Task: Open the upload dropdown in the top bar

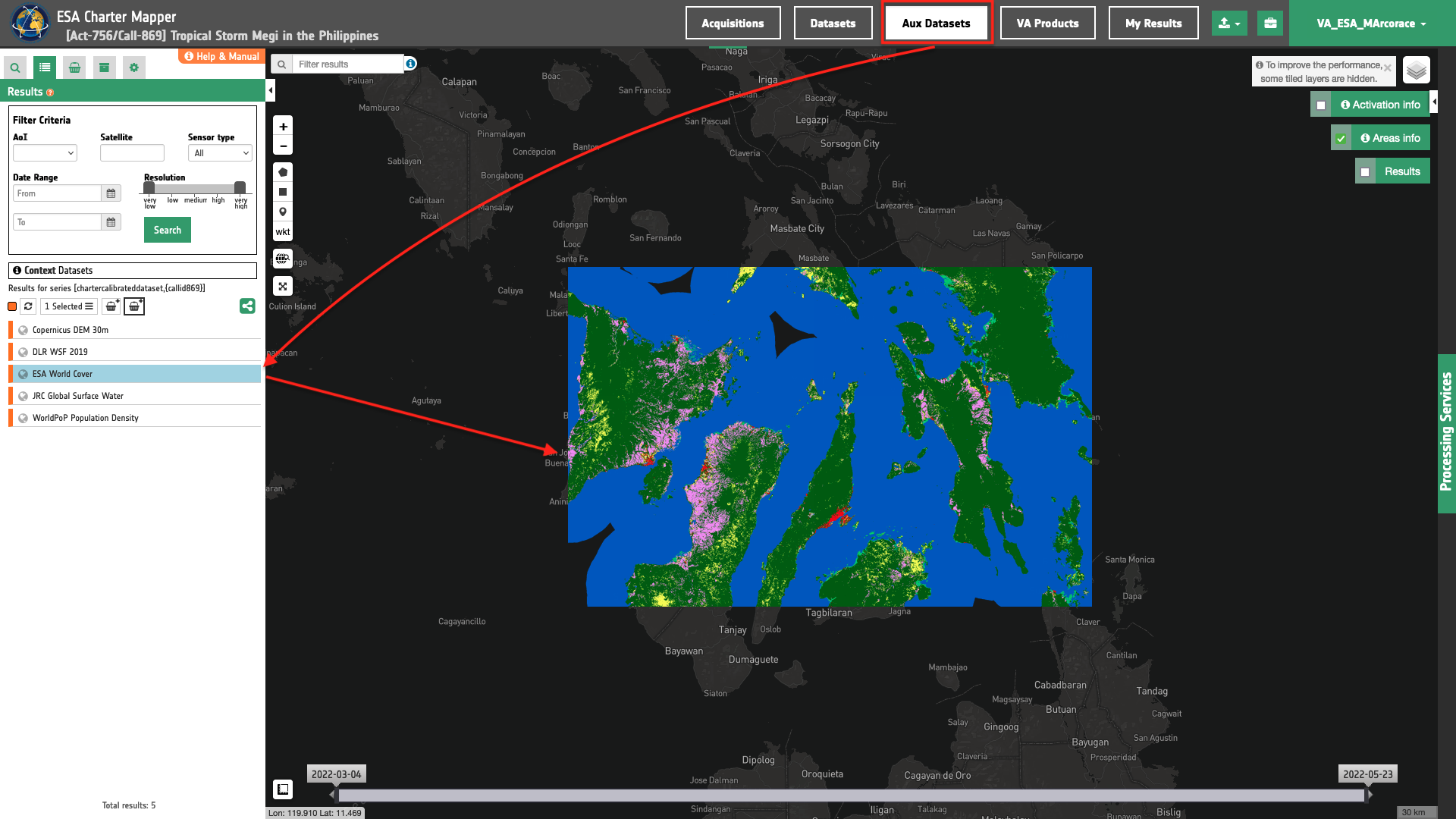Action: click(x=1229, y=24)
